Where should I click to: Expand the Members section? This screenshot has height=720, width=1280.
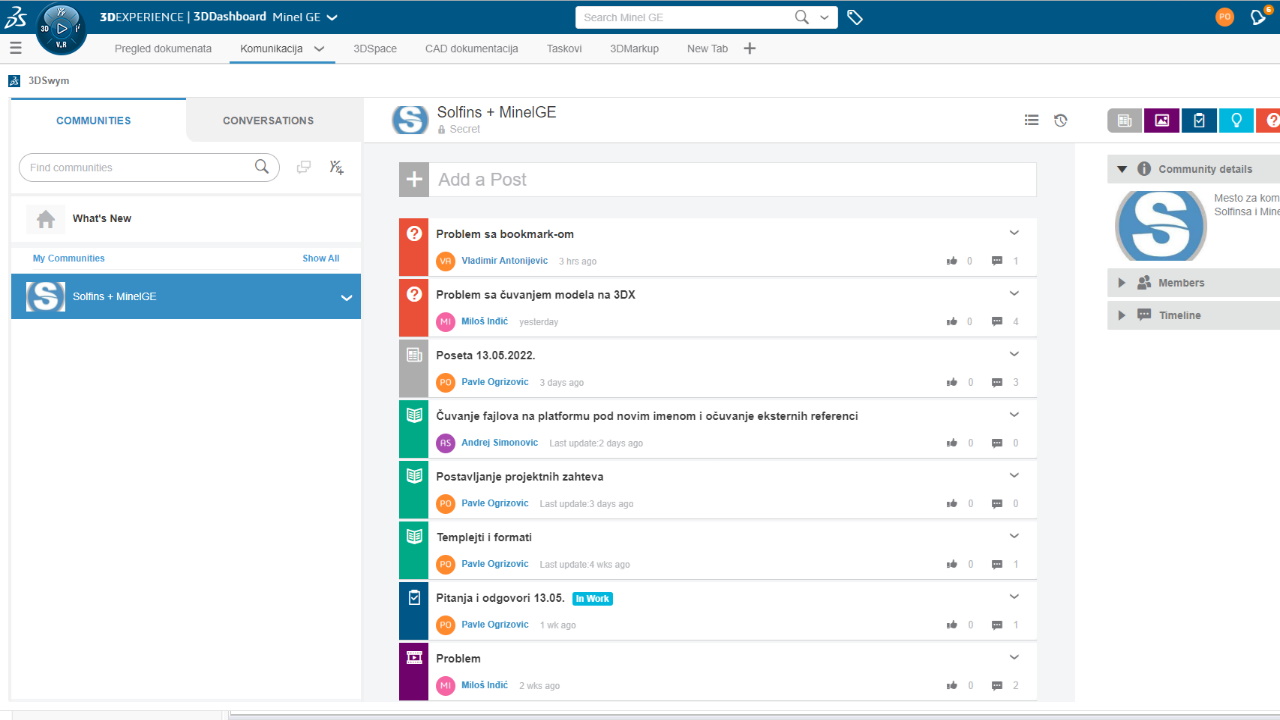1121,282
